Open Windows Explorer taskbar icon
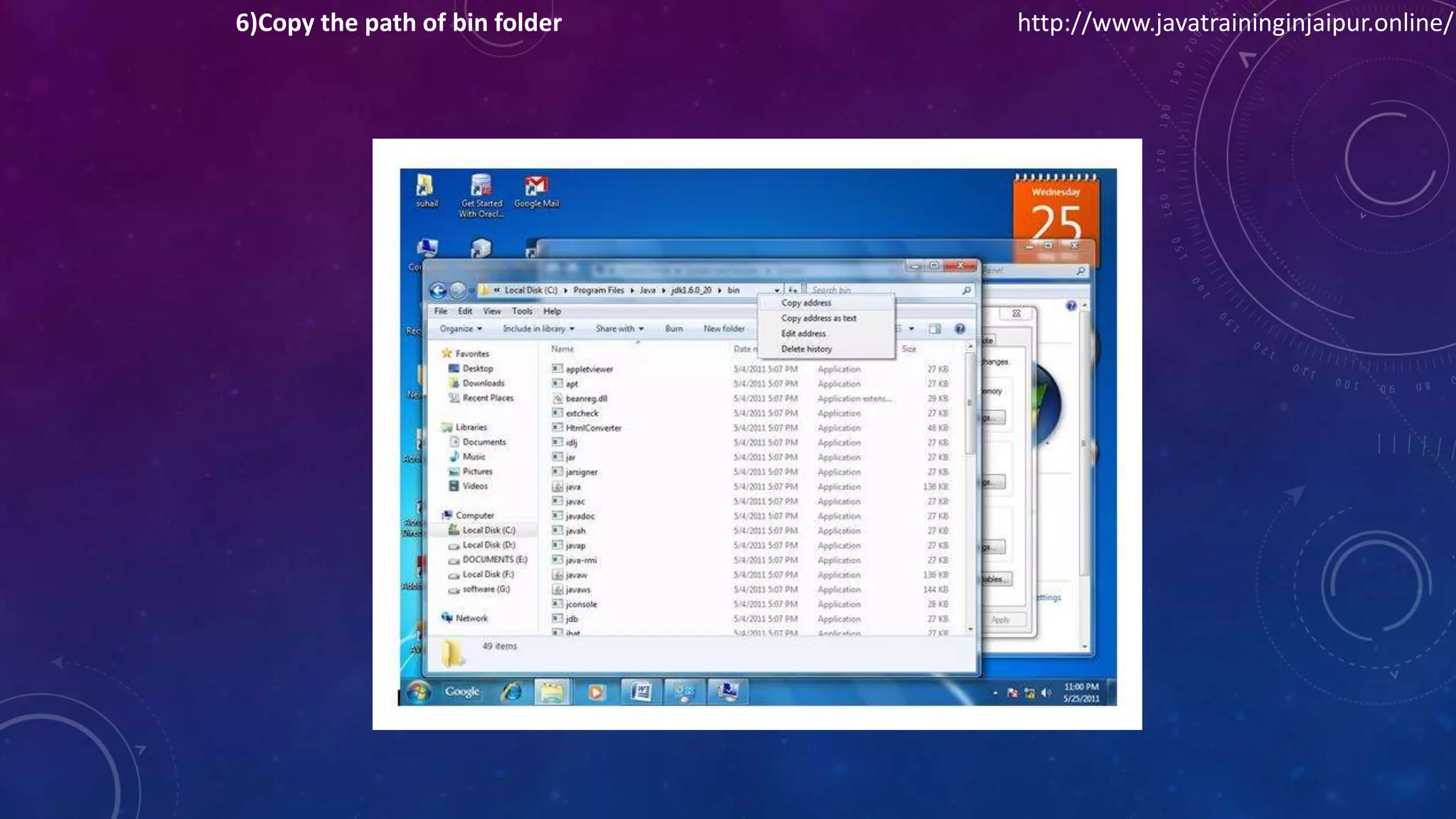This screenshot has width=1456, height=819. [x=552, y=692]
